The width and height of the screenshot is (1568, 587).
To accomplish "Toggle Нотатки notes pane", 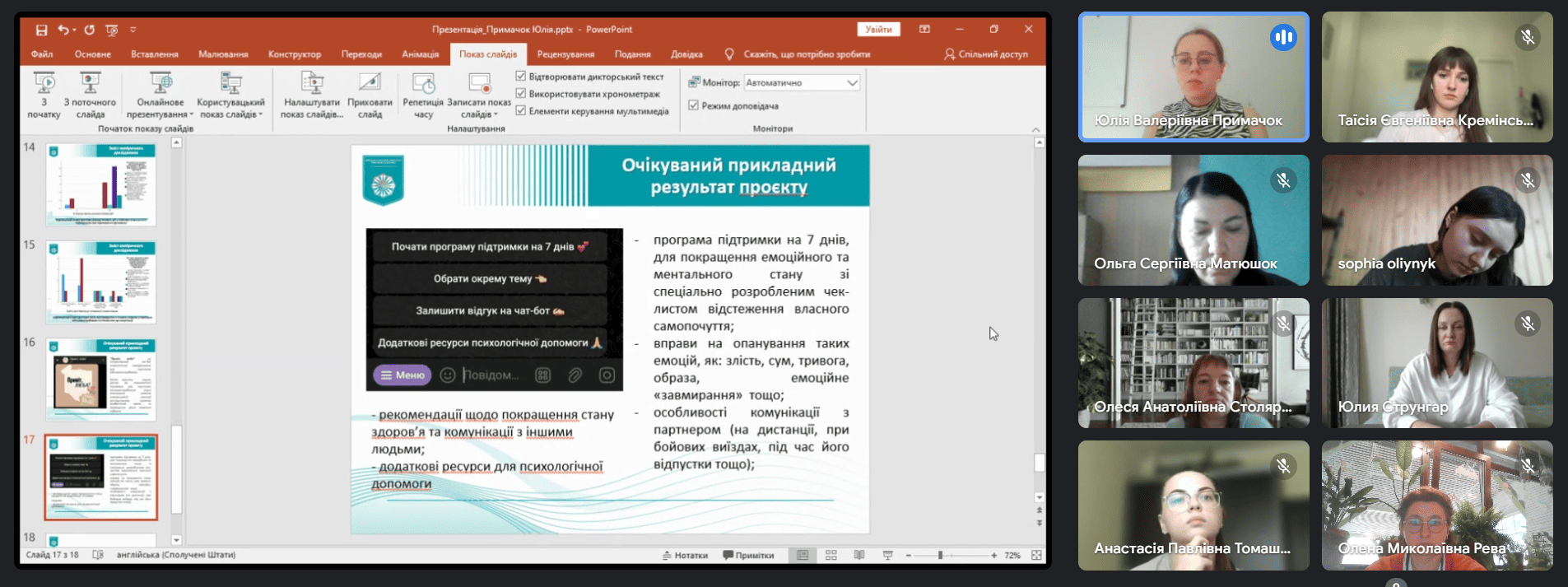I will pyautogui.click(x=685, y=555).
